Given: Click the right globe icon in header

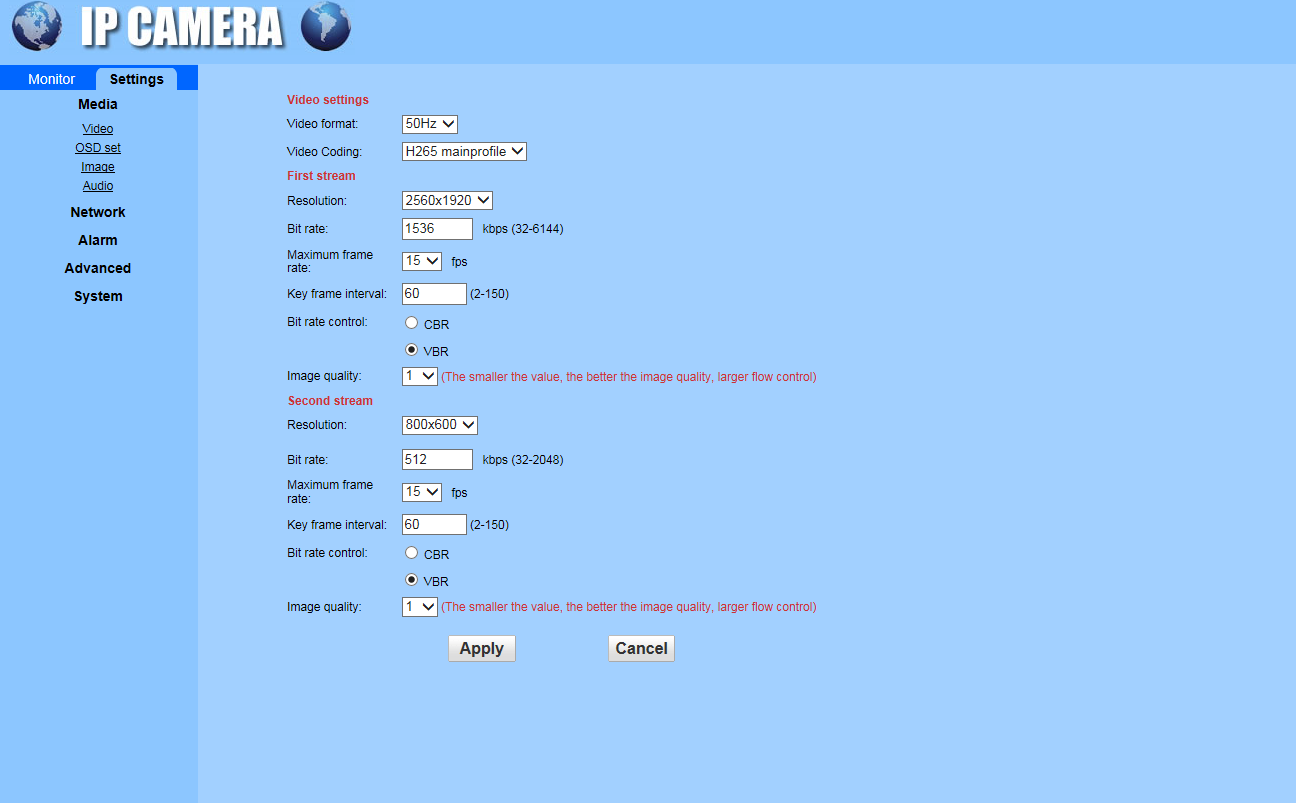Looking at the screenshot, I should 325,26.
